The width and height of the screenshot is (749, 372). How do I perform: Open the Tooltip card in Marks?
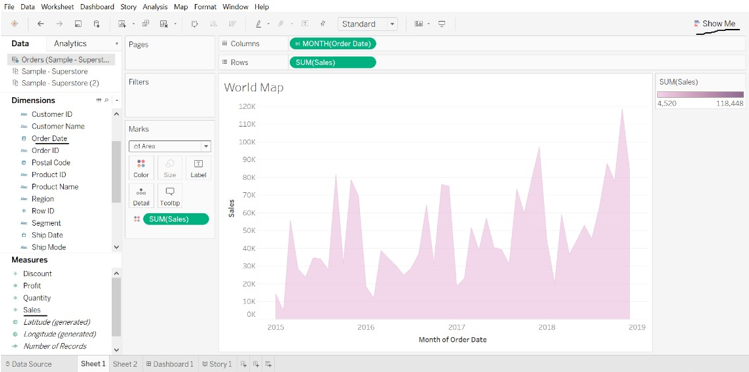170,196
